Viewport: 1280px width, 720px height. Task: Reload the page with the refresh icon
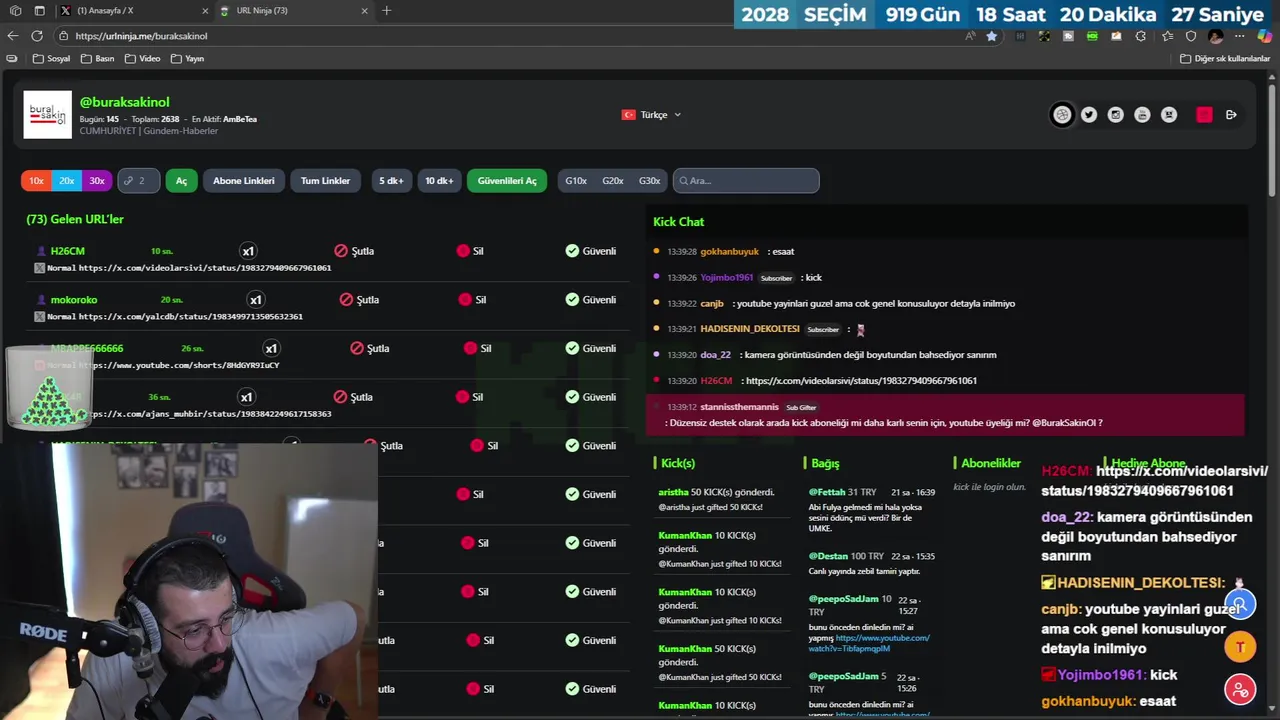tap(36, 36)
